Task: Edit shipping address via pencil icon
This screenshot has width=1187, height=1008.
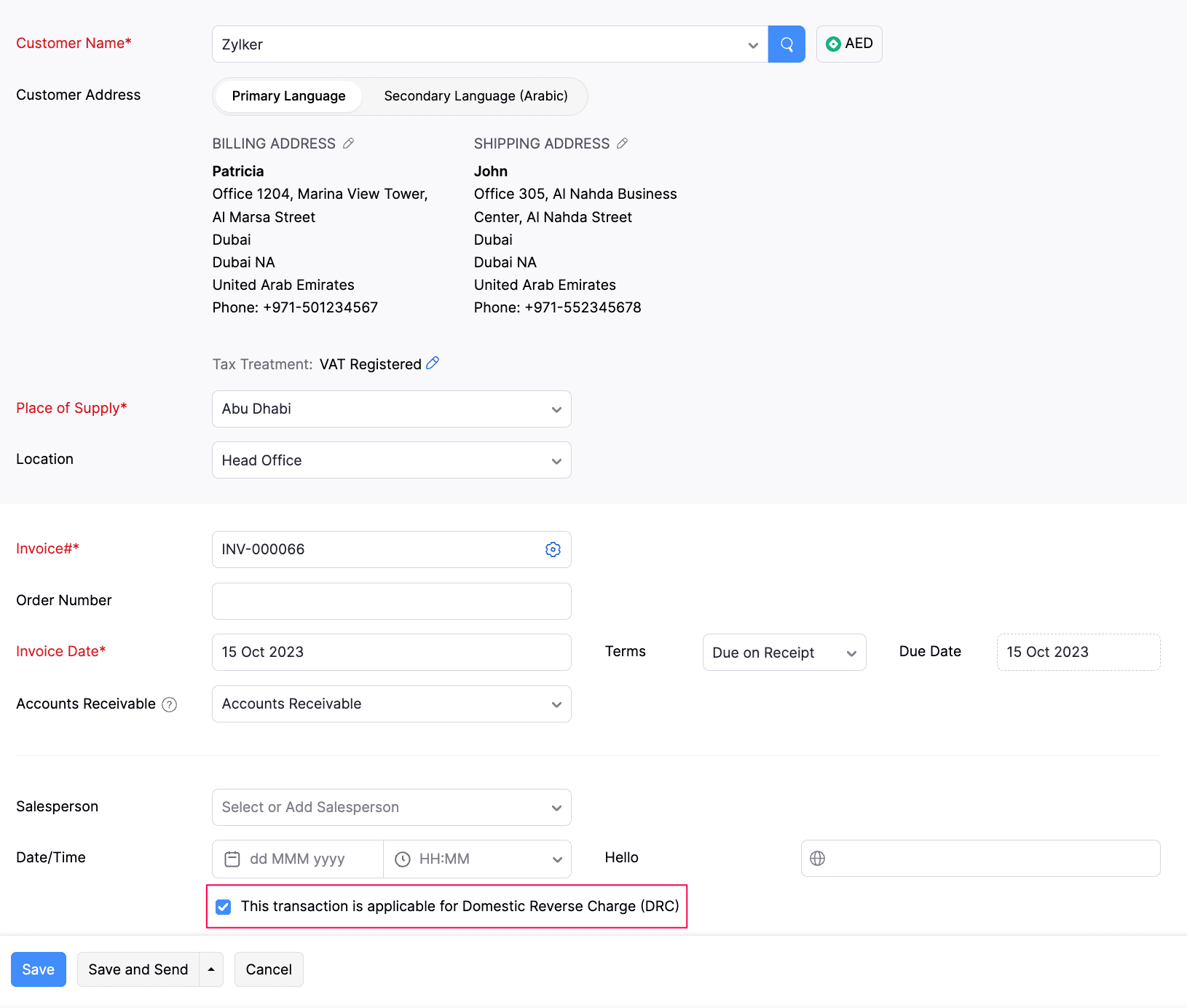Action: pyautogui.click(x=622, y=143)
